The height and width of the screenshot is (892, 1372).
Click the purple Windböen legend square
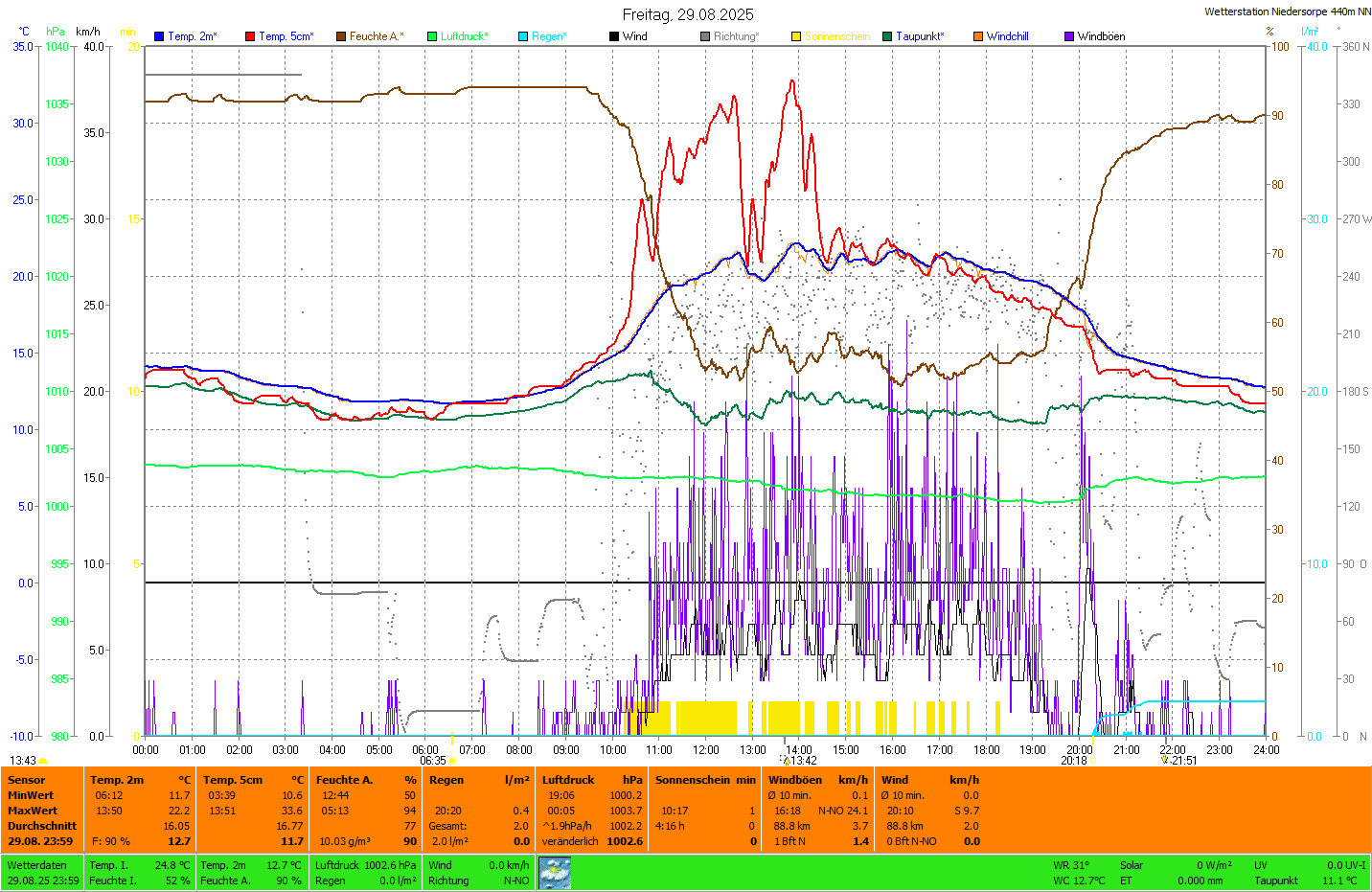pos(1069,36)
